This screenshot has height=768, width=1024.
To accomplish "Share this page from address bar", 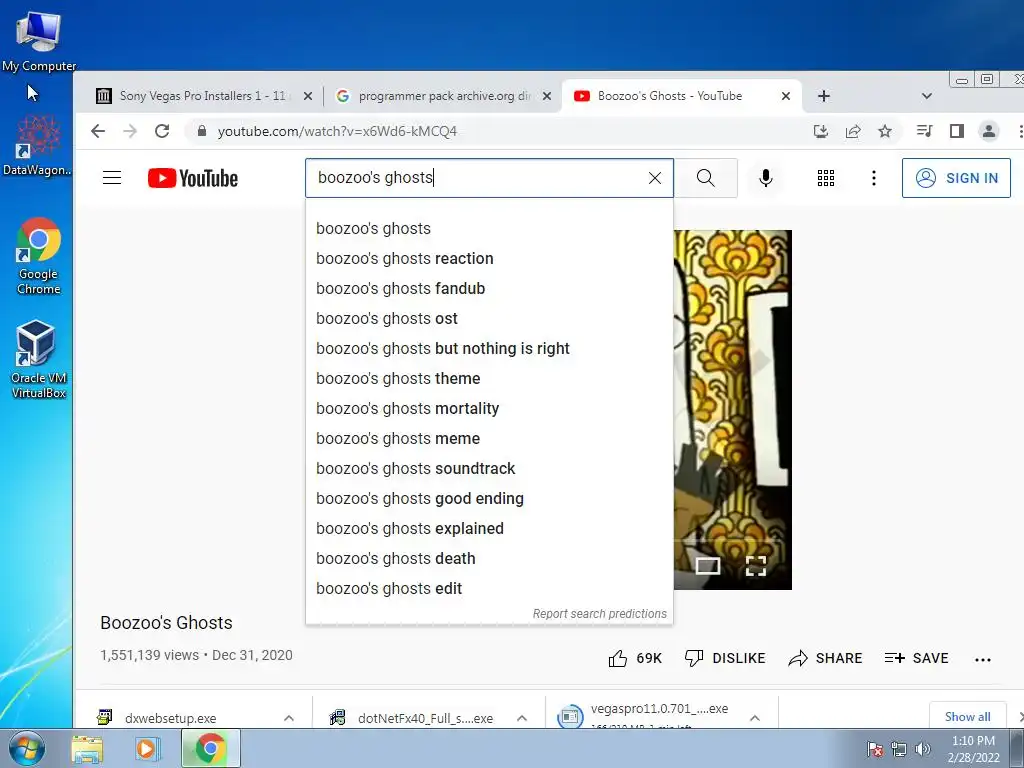I will coord(853,131).
